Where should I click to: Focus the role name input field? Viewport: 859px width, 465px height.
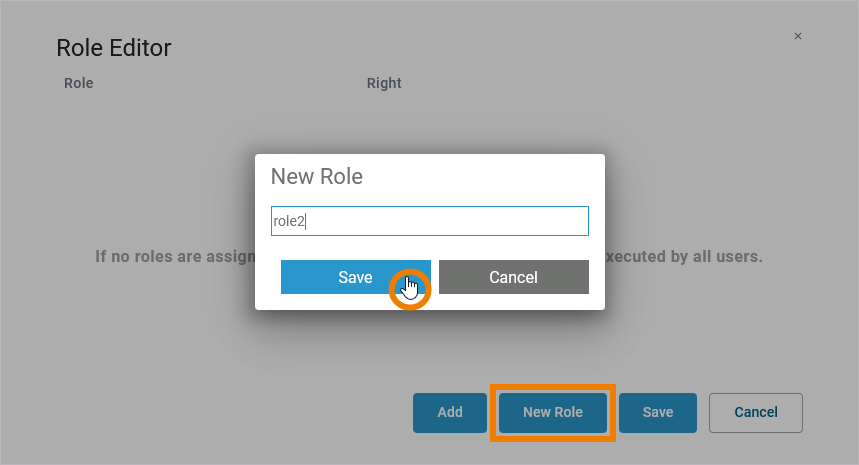pos(430,221)
